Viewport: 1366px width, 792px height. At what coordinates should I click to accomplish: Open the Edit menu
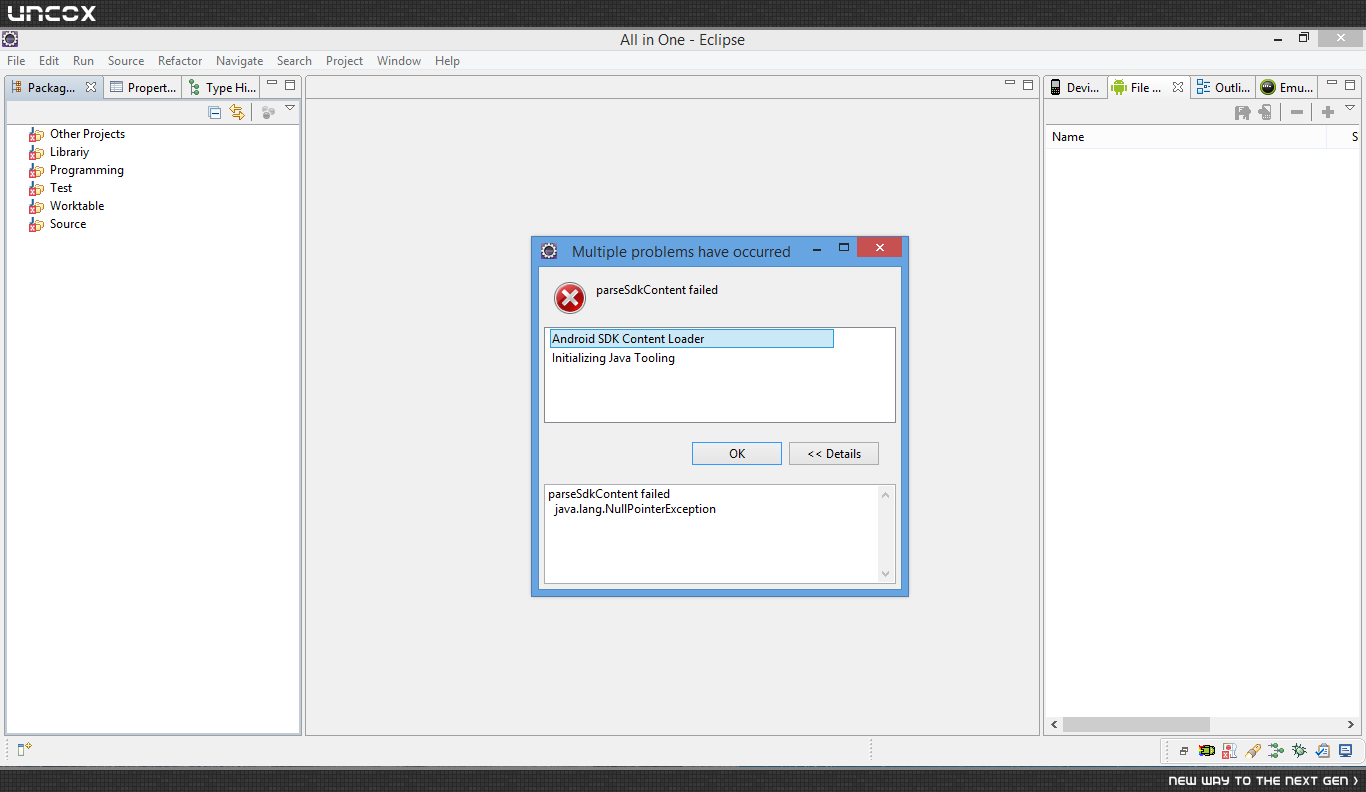pos(49,61)
